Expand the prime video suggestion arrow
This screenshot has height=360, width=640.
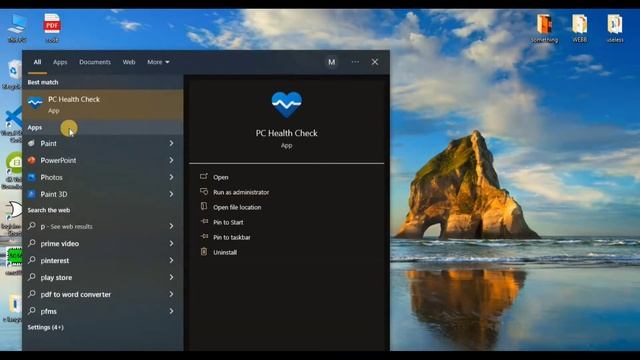click(171, 243)
